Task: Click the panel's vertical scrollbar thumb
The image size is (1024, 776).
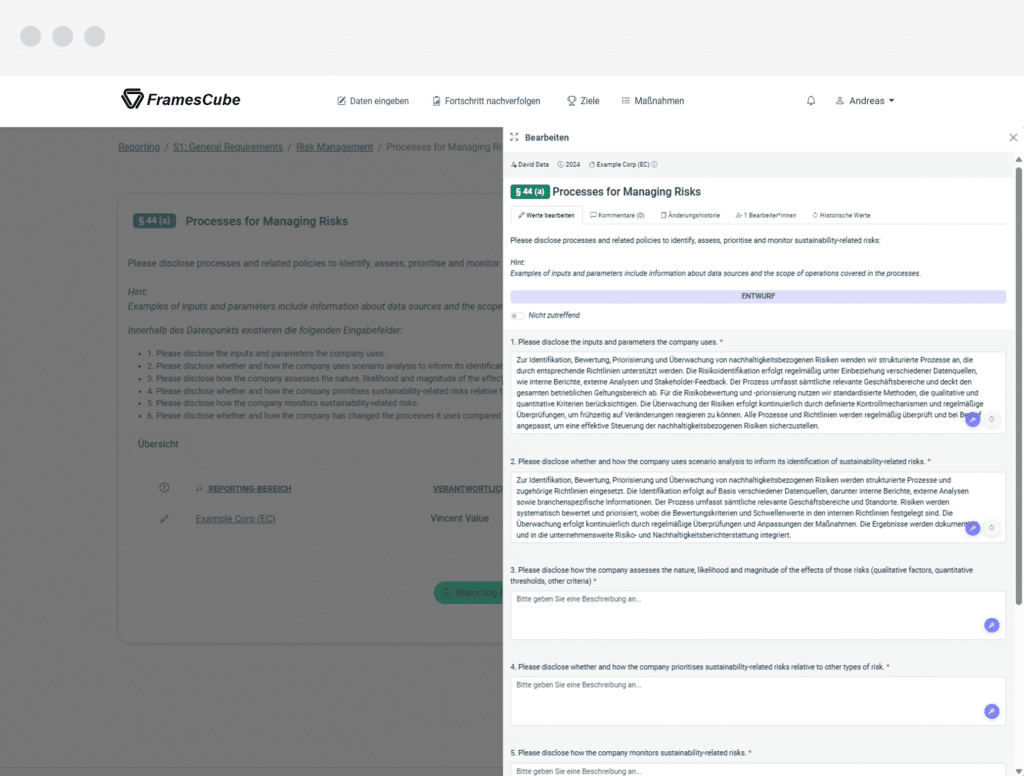Action: click(x=1018, y=385)
